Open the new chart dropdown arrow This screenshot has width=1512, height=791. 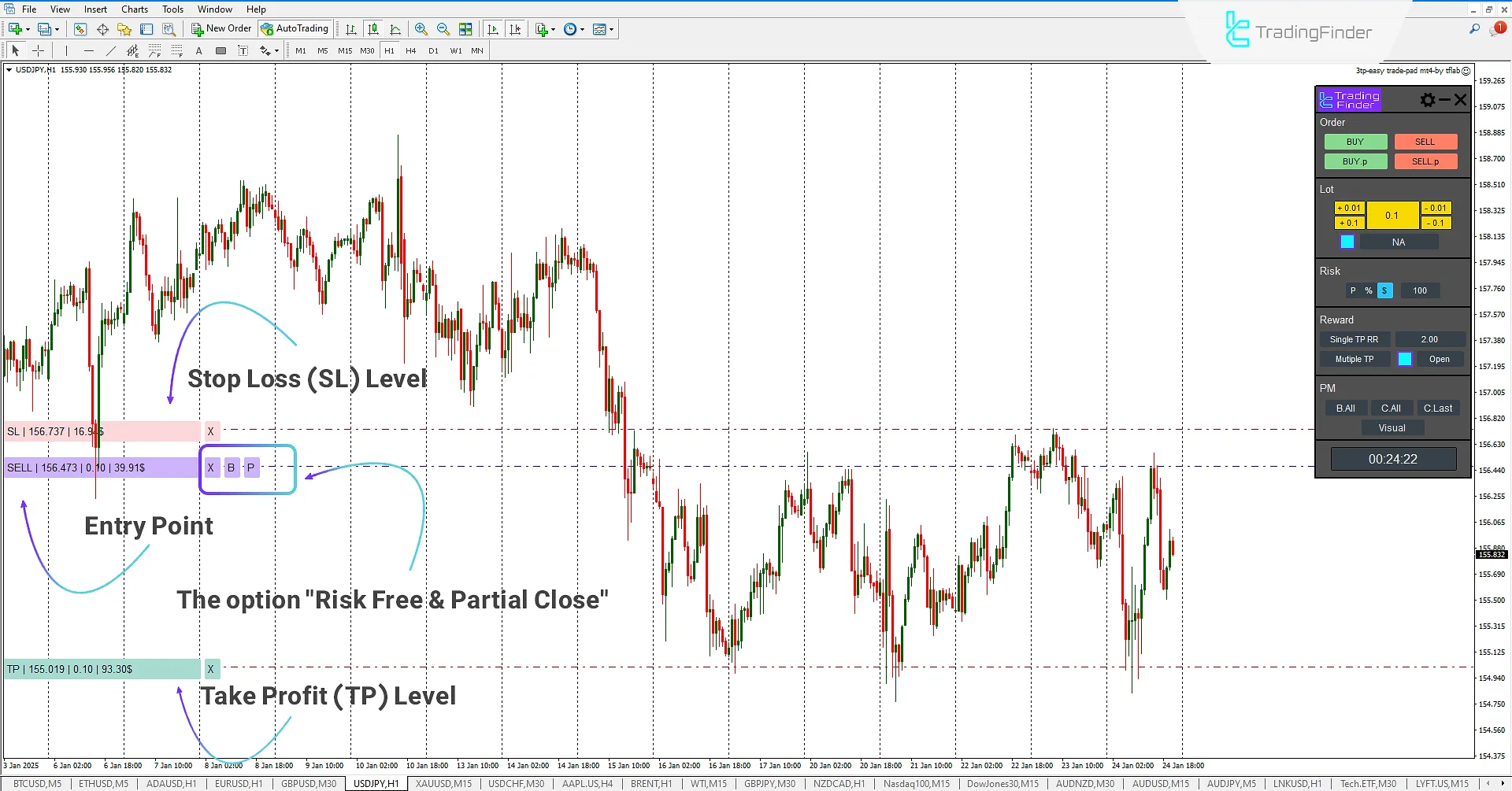28,29
